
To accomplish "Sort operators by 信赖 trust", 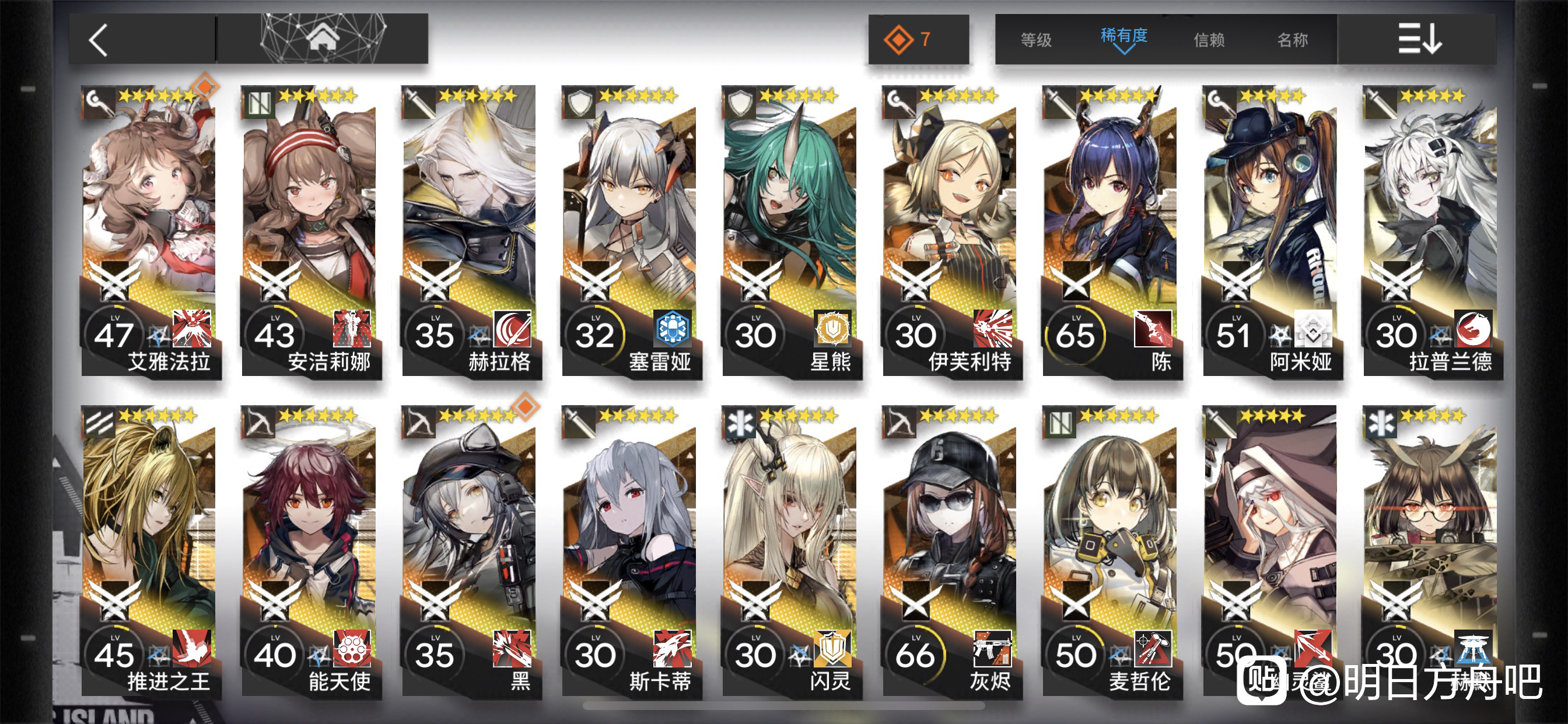I will coord(1209,40).
